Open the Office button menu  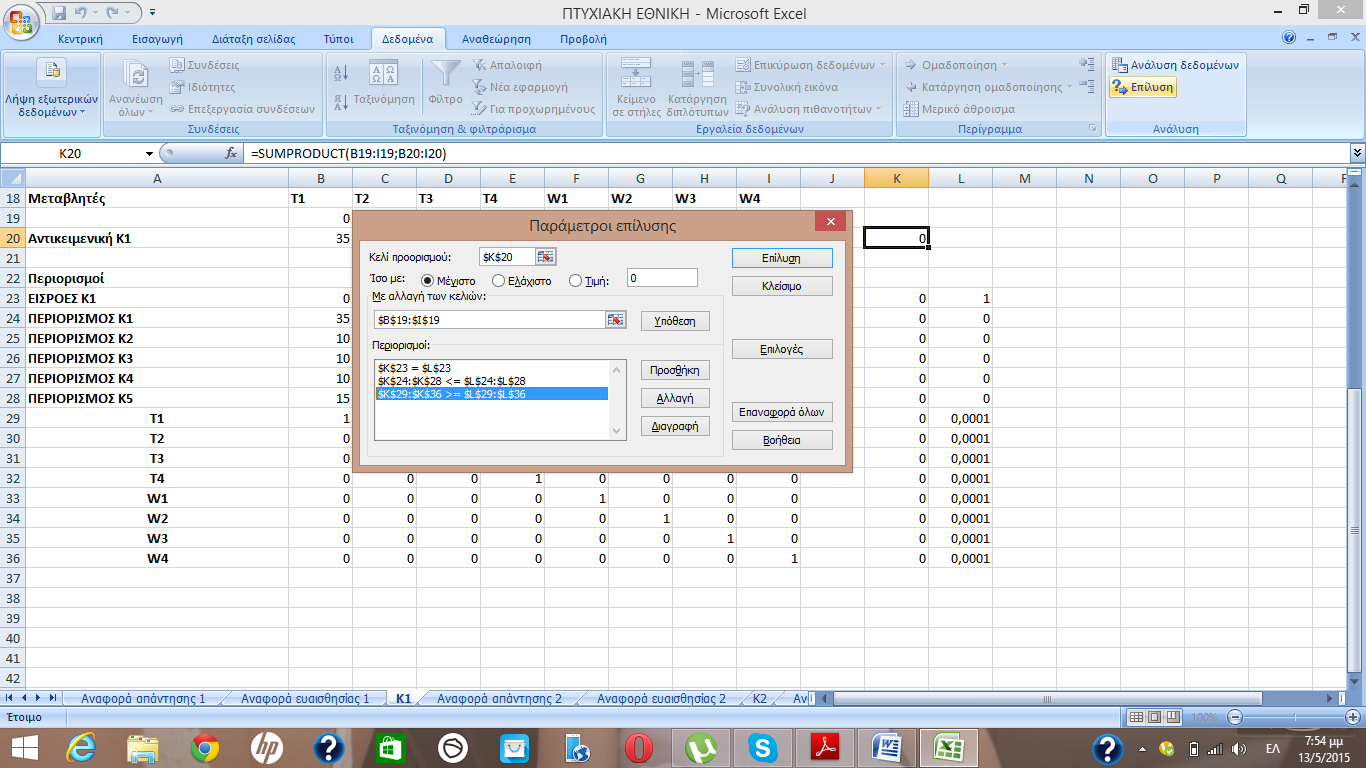pos(19,21)
